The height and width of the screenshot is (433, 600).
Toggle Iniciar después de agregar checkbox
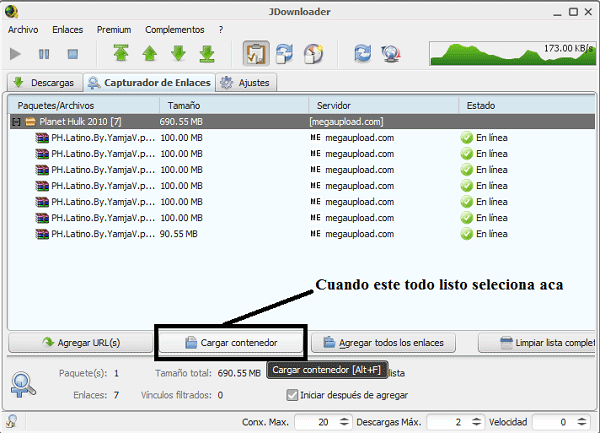point(292,395)
